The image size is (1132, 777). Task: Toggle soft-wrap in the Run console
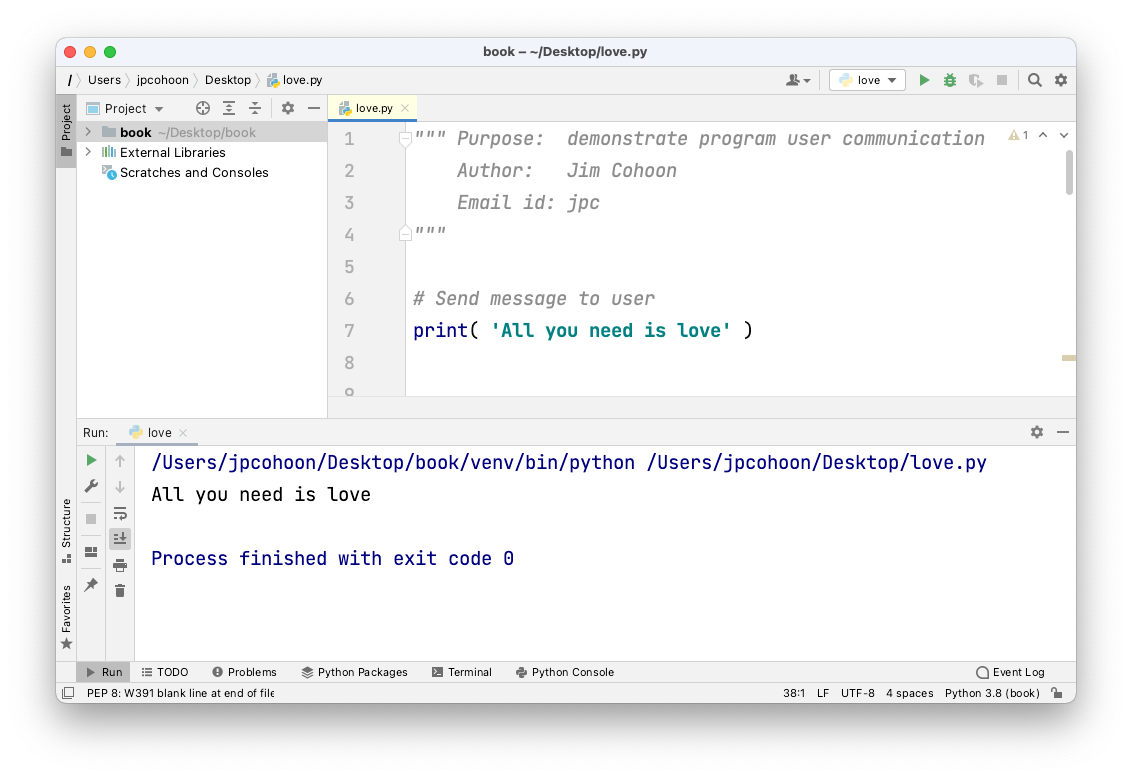(120, 514)
